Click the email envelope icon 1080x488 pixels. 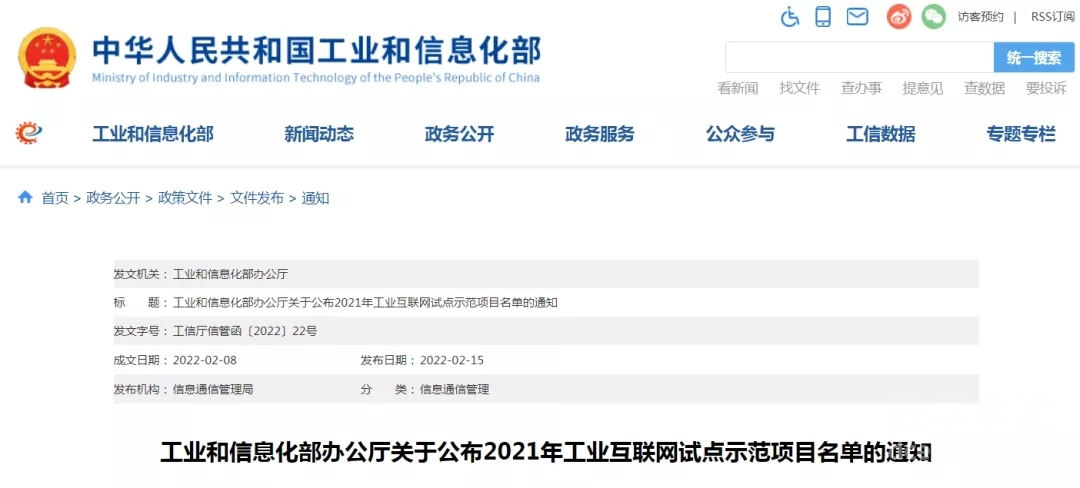pos(857,16)
